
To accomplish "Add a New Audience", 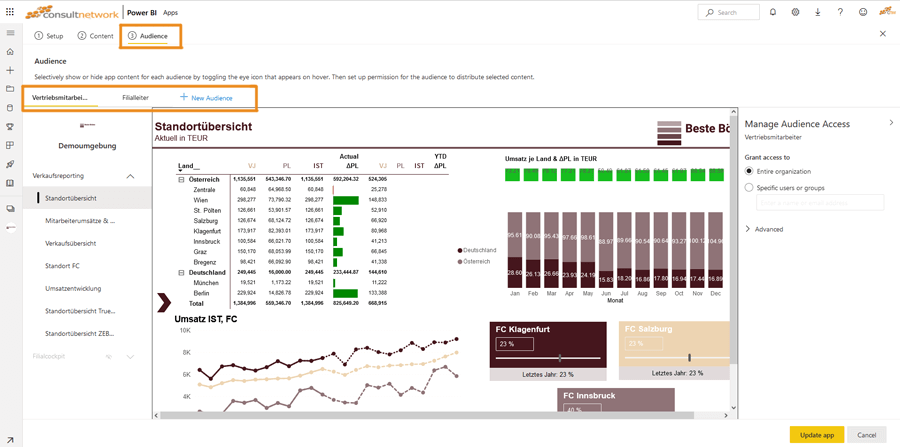I will pos(206,98).
